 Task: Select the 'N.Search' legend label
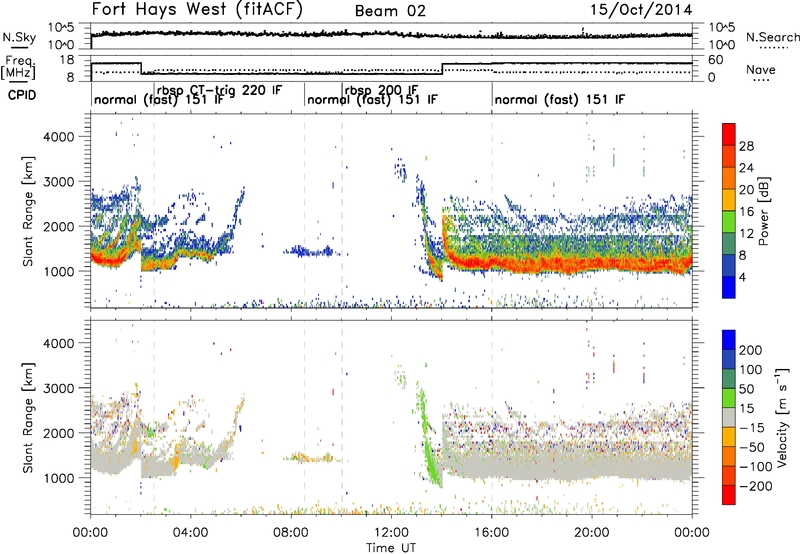tap(772, 37)
